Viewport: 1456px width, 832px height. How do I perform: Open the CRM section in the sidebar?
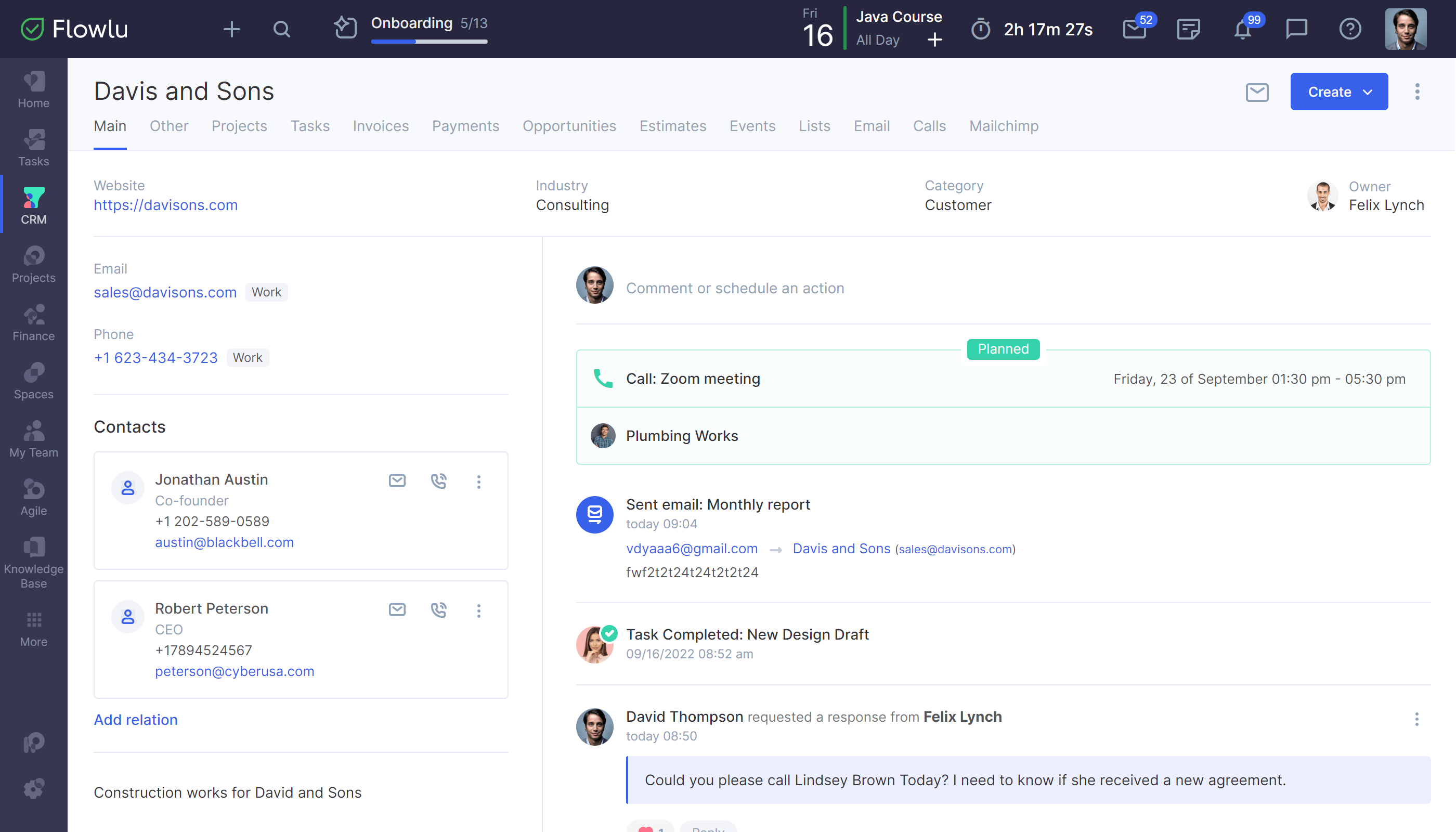pos(33,204)
